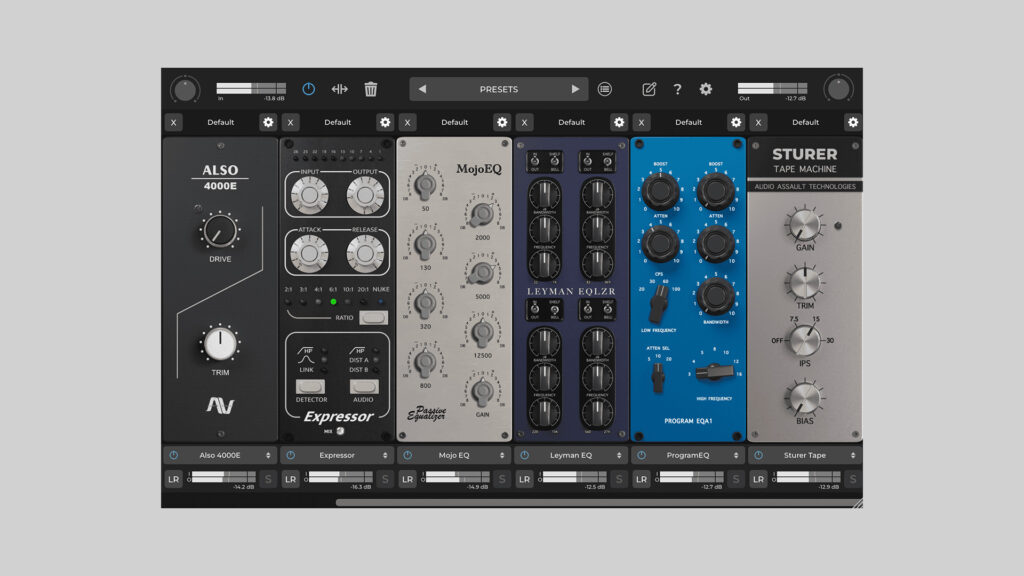Click Default preset label above MojoEQ
The image size is (1024, 576).
coord(455,122)
